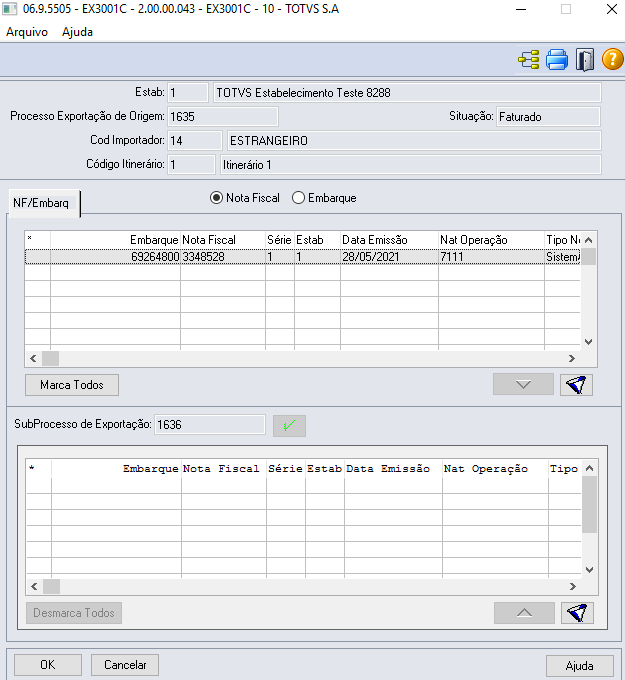Click the Itinerário 1 description field
This screenshot has width=625, height=680.
click(x=411, y=165)
